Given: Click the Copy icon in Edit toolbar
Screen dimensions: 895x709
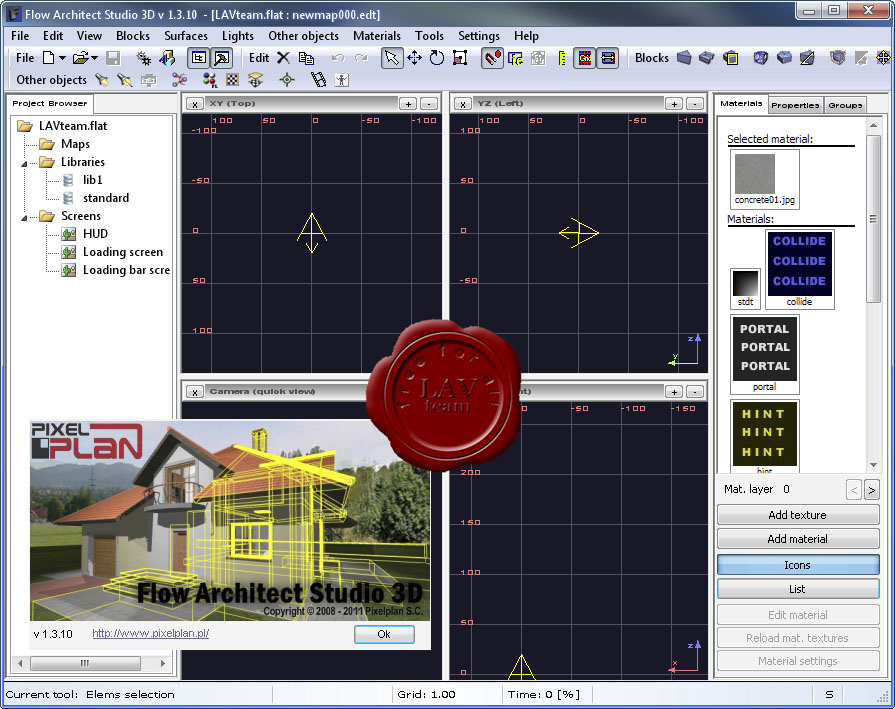Looking at the screenshot, I should pyautogui.click(x=307, y=58).
